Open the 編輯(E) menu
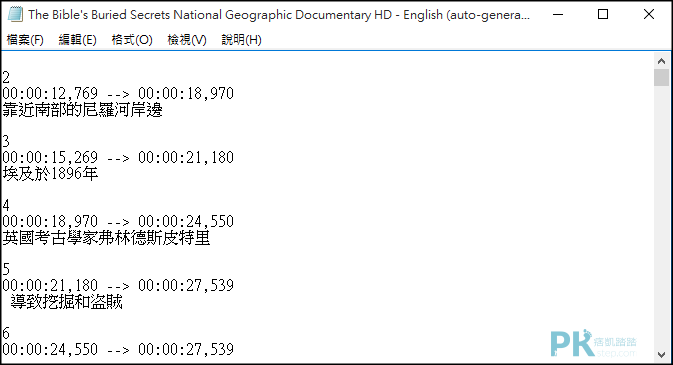 click(x=77, y=40)
